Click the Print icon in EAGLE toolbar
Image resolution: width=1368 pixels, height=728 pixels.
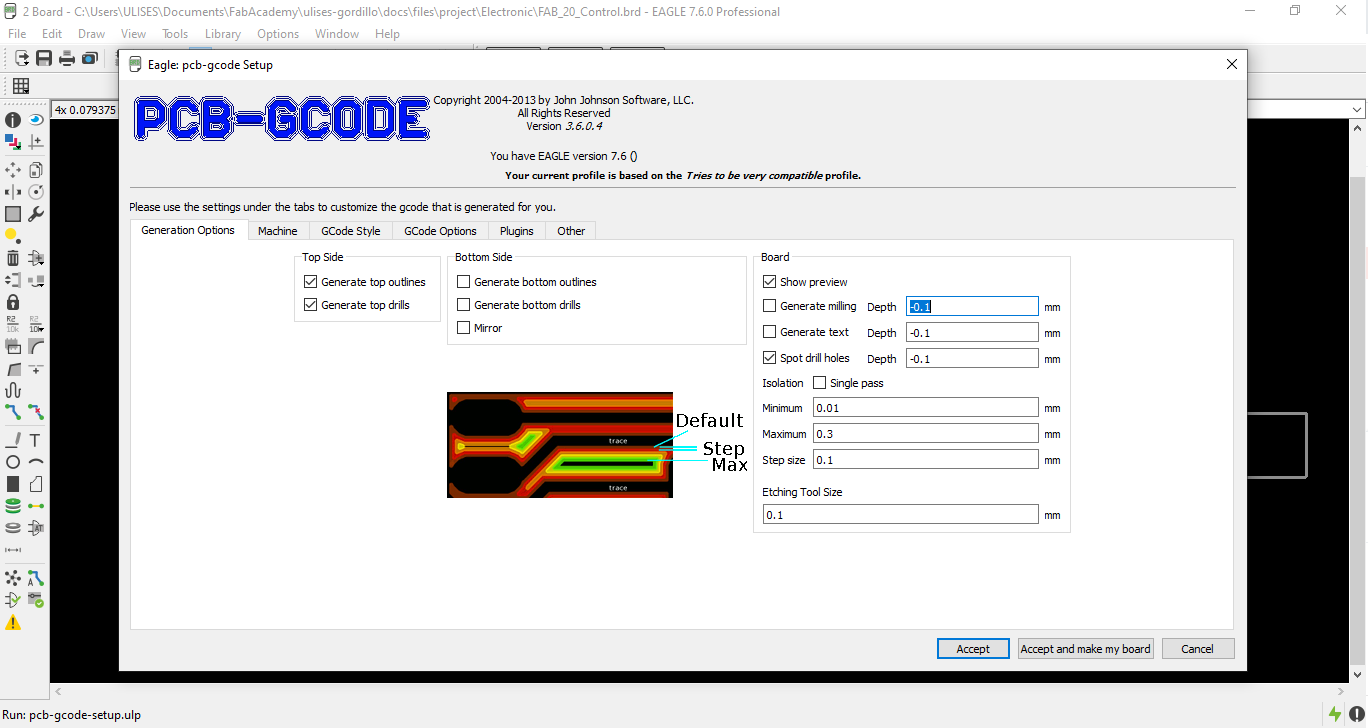[x=67, y=58]
